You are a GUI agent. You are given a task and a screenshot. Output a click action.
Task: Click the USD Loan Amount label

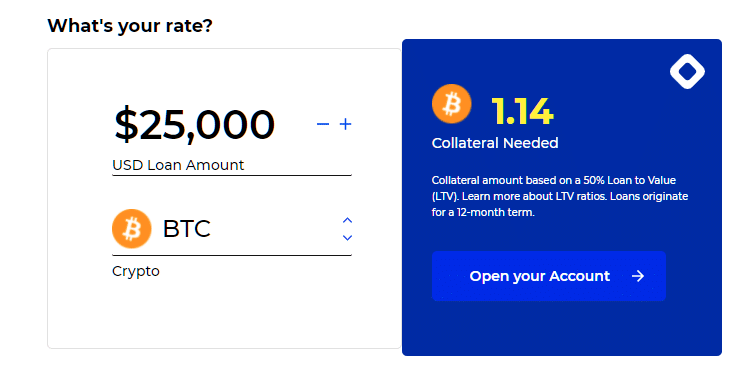(x=178, y=165)
